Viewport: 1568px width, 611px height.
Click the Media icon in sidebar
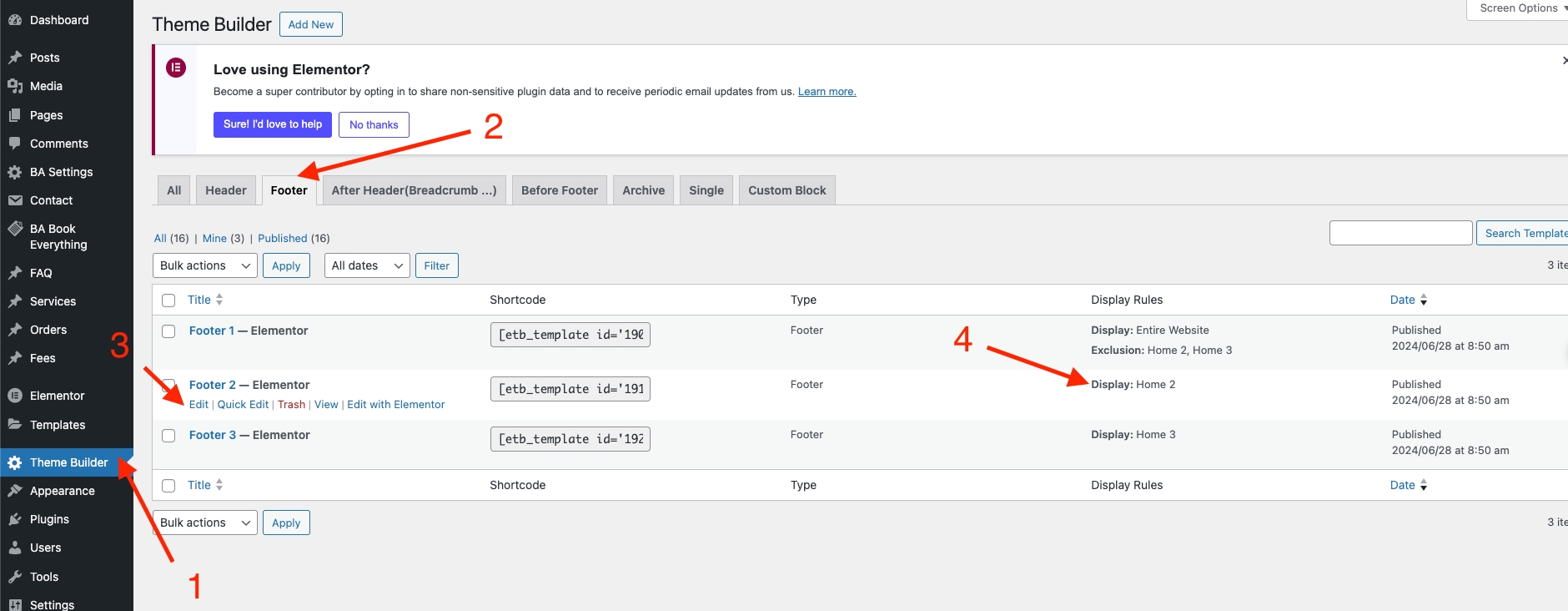click(x=15, y=86)
